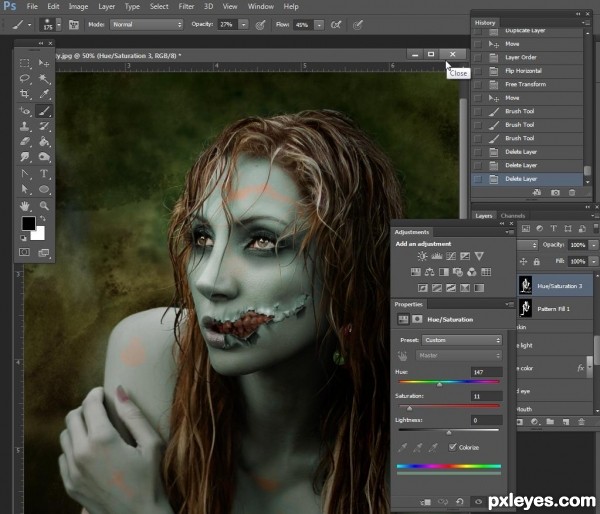Adjust the Saturation slider handle
Viewport: 600px width, 514px height.
[410, 408]
